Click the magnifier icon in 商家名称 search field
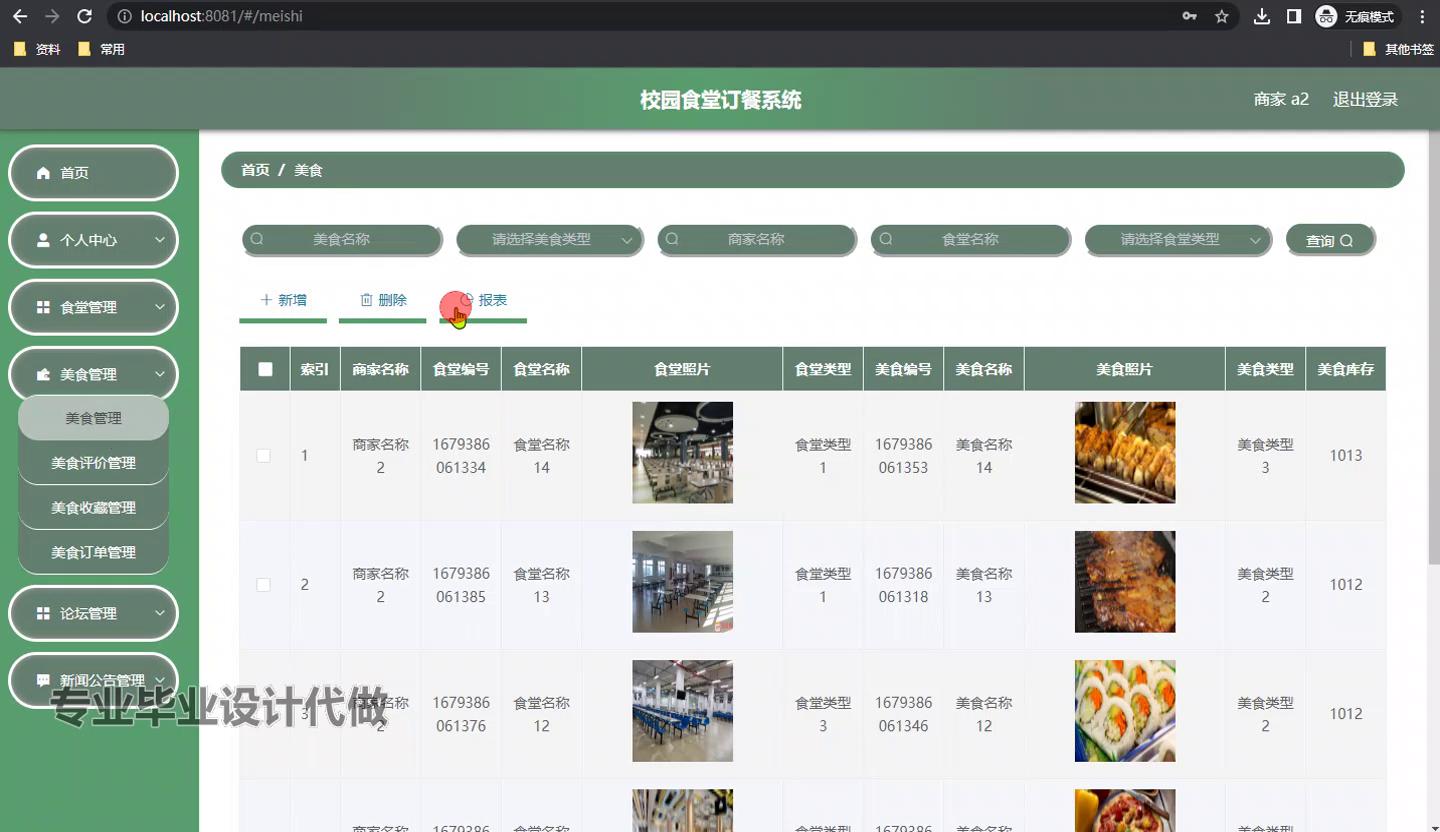The height and width of the screenshot is (832, 1440). tap(672, 239)
